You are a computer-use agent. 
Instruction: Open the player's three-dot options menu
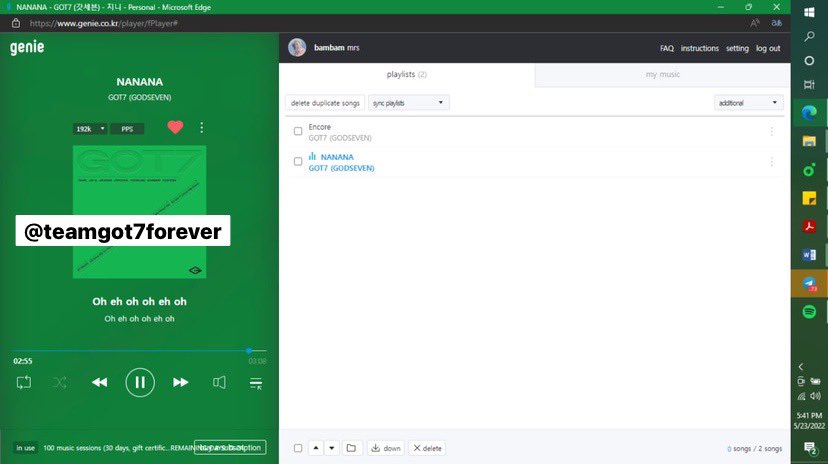[x=202, y=128]
